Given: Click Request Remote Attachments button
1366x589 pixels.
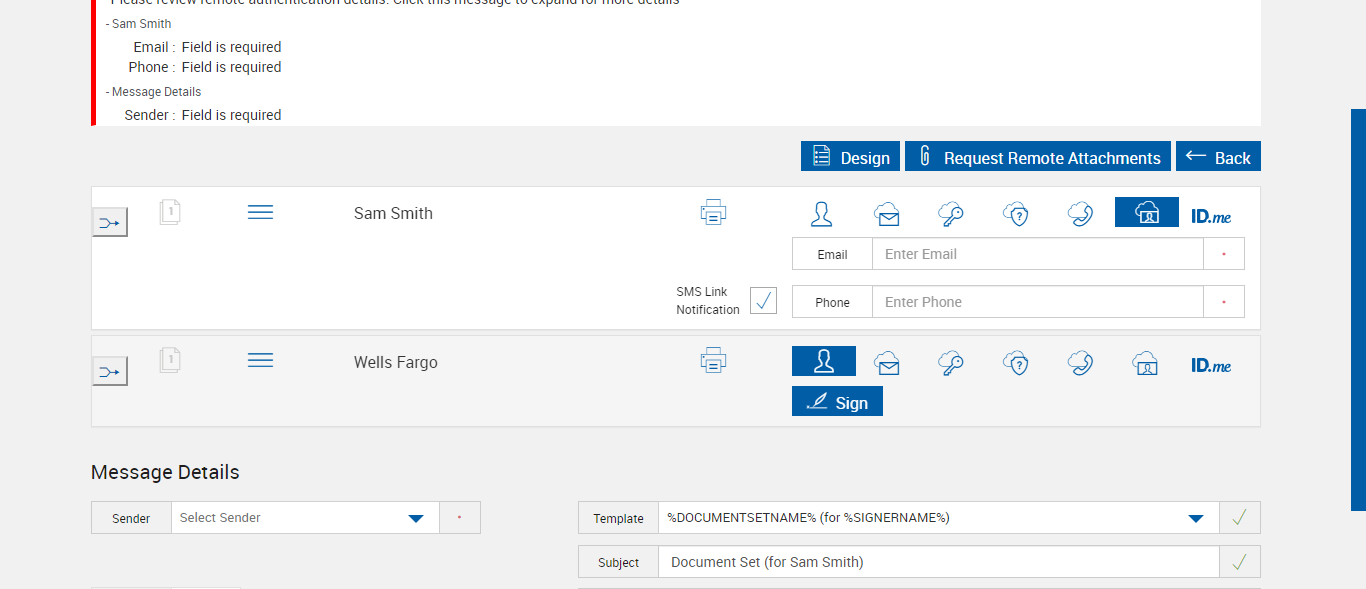Looking at the screenshot, I should [x=1037, y=157].
